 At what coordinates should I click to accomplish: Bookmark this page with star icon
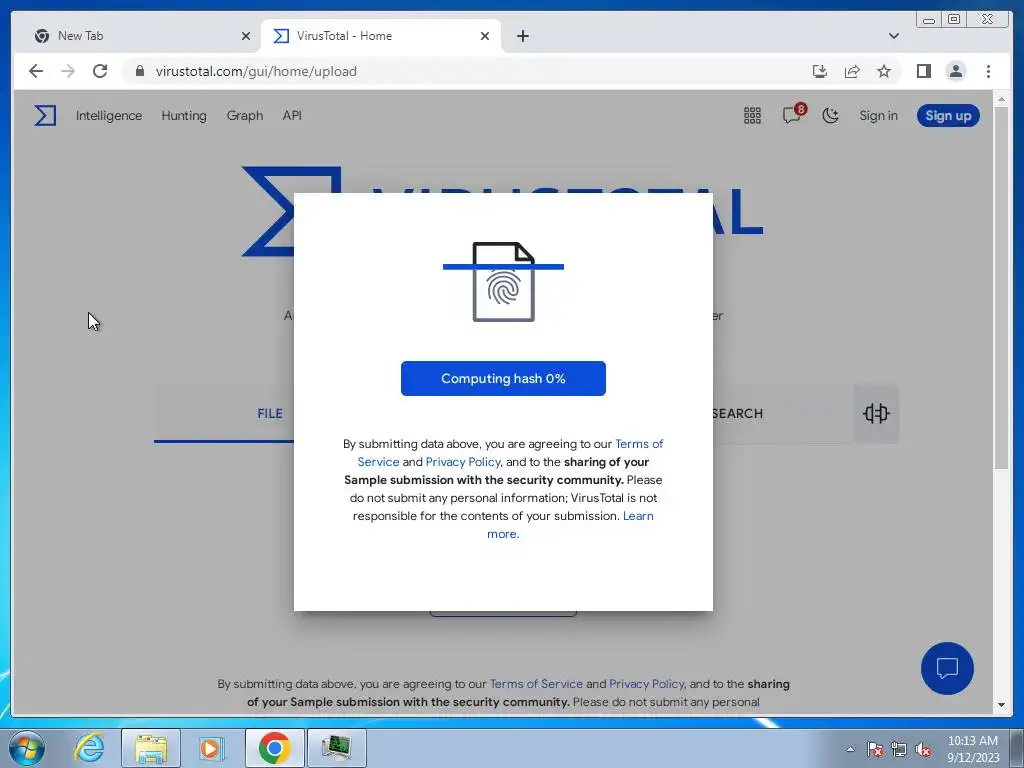884,71
